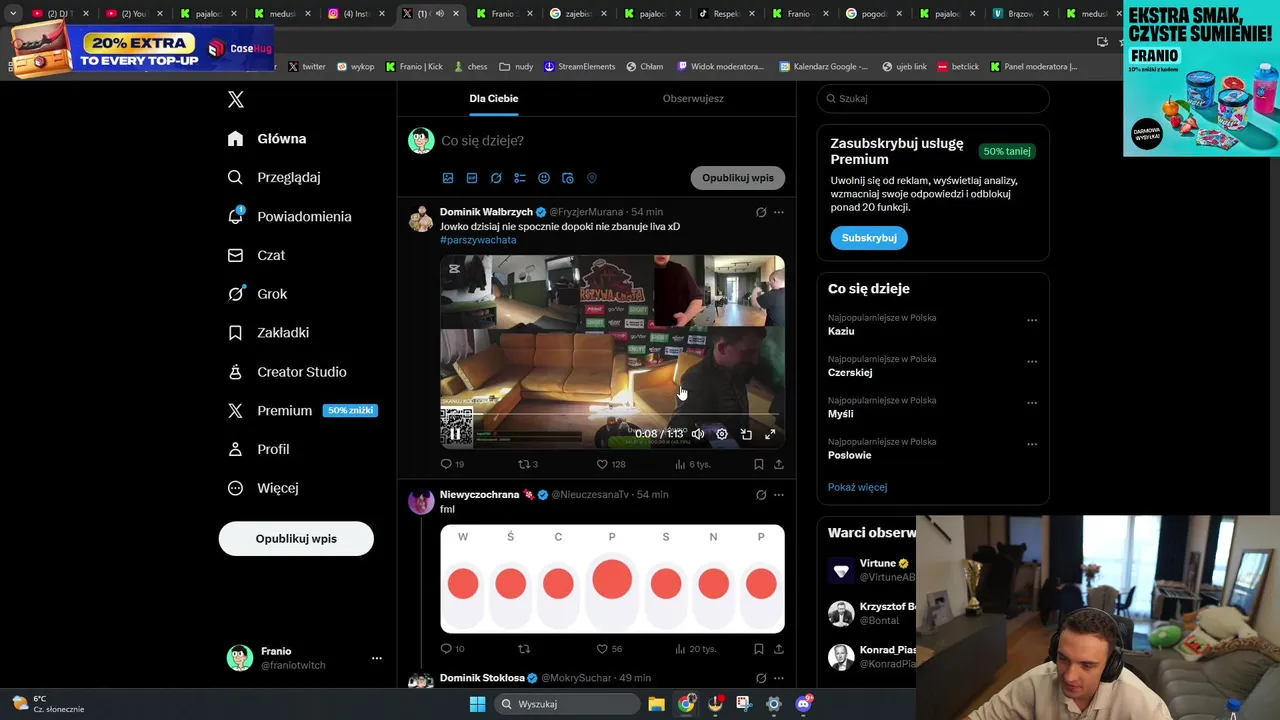Open #parszywachata hashtag link
Viewport: 1280px width, 720px height.
click(478, 240)
